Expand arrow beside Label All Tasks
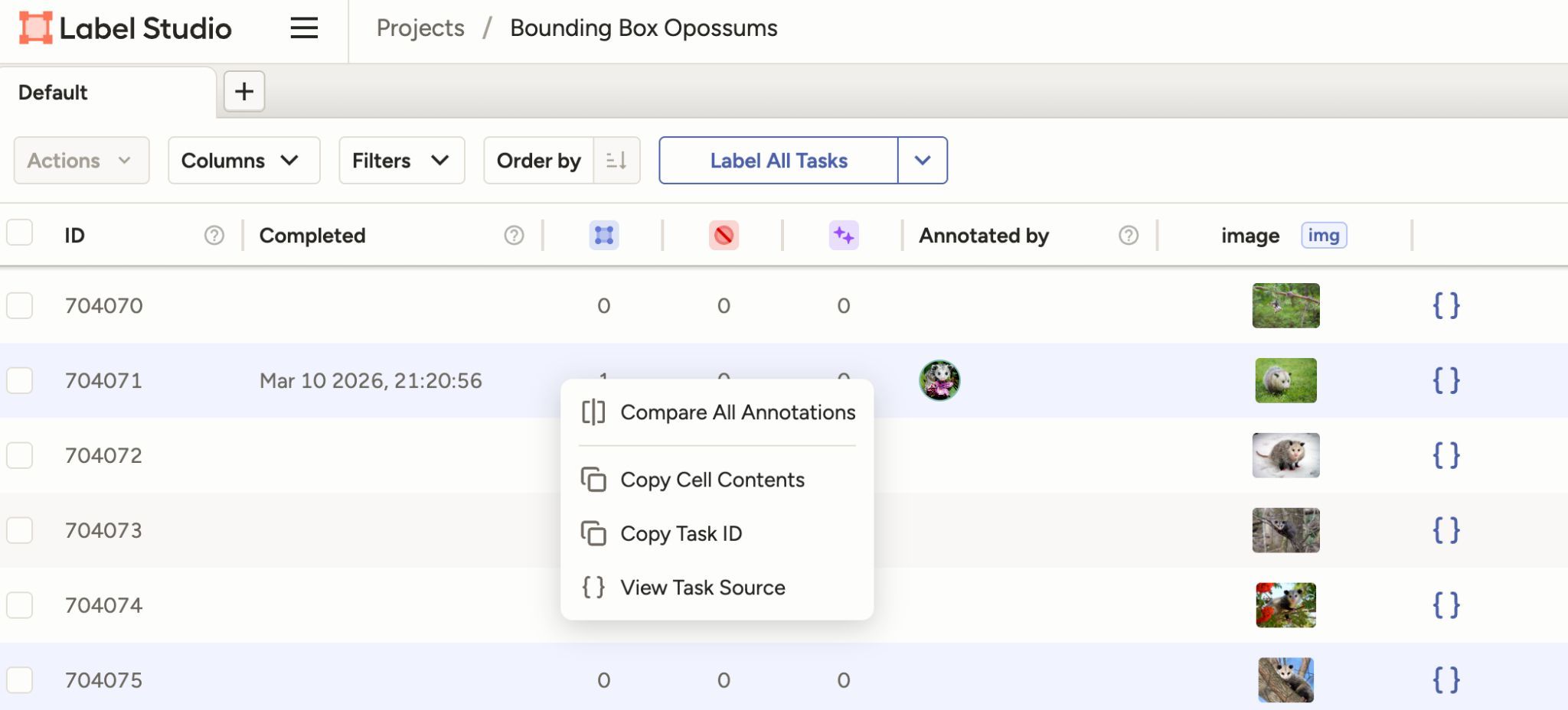Viewport: 1568px width, 710px height. [923, 161]
